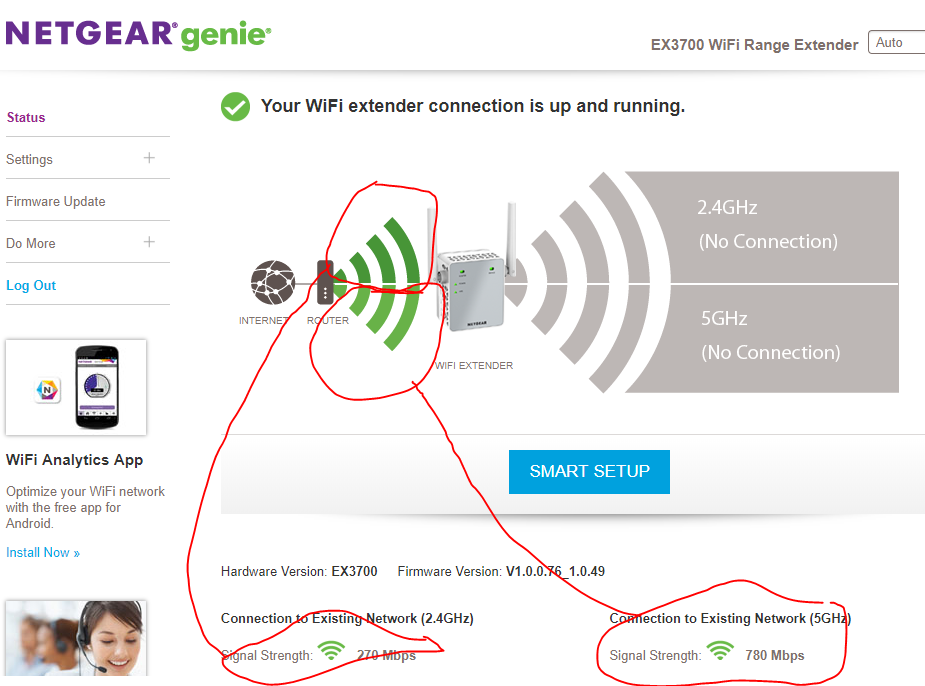Open the Auto language dropdown

pos(899,42)
